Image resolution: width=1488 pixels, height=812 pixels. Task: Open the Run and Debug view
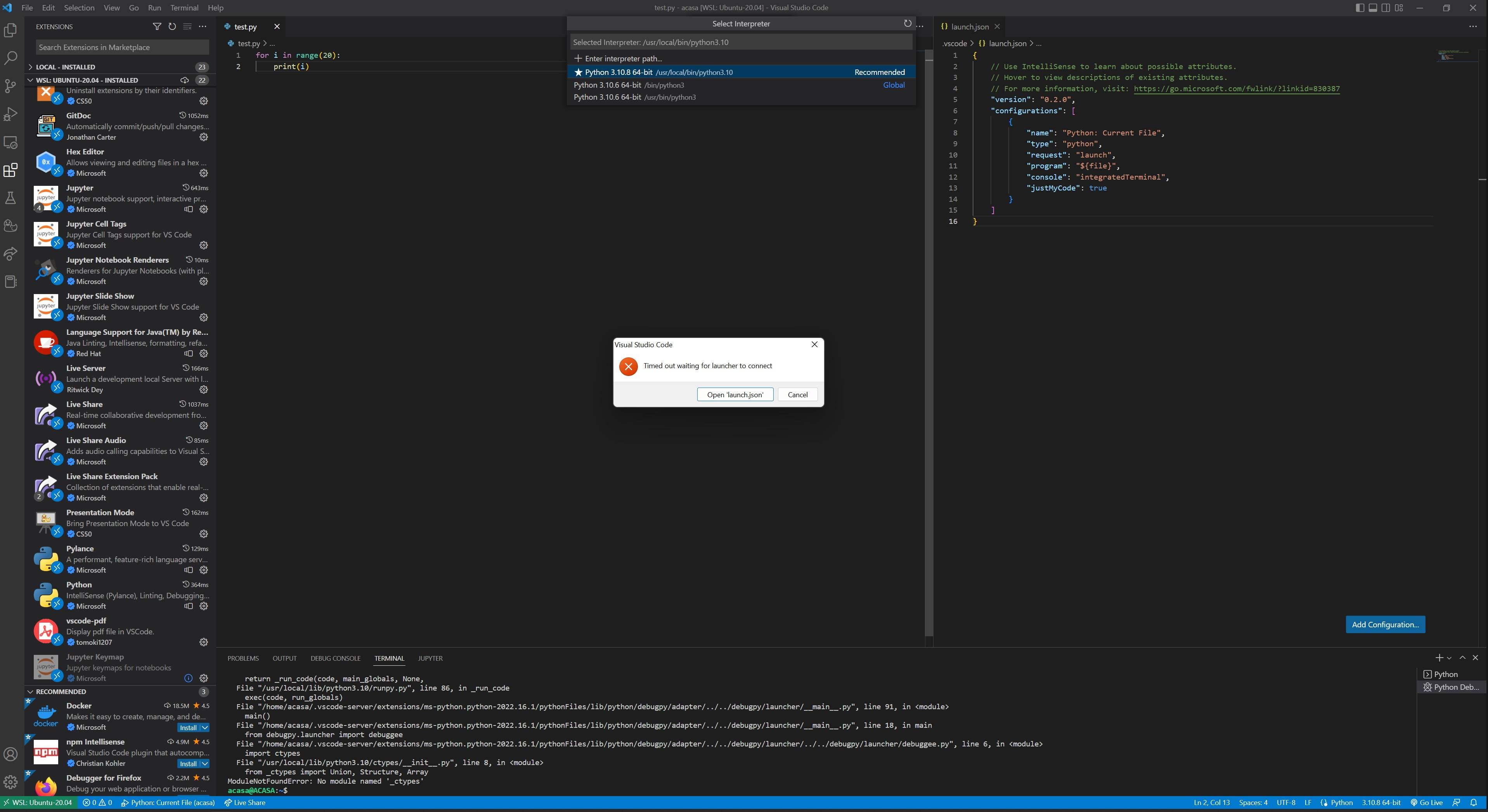(x=10, y=114)
